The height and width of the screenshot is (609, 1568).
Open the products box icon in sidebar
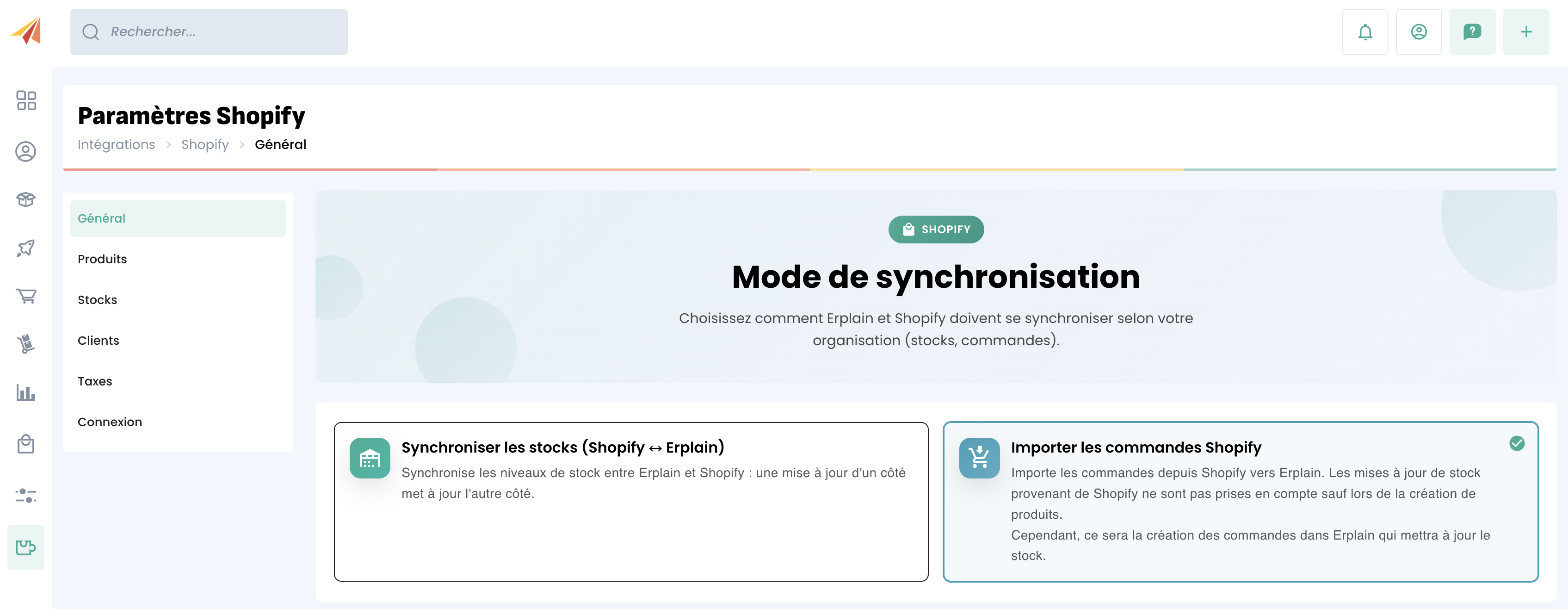click(x=25, y=200)
